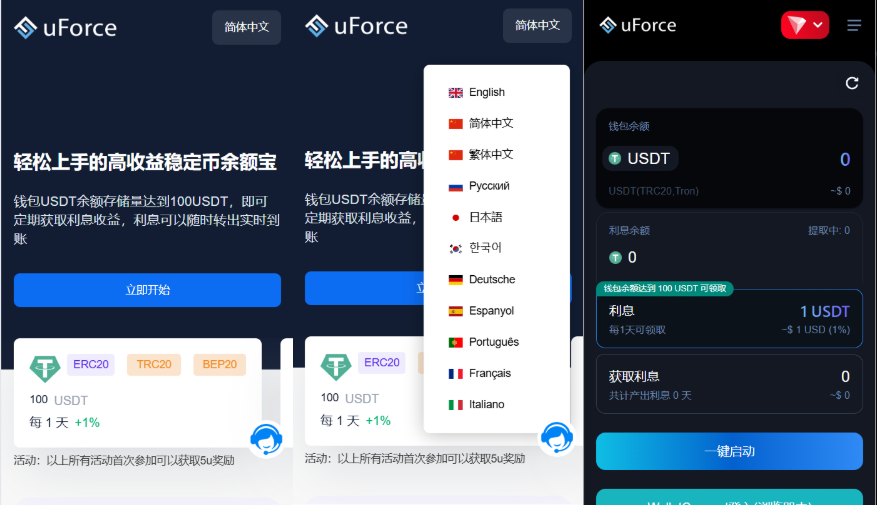The height and width of the screenshot is (505, 877).
Task: Open customer support headset icon in left panel
Action: click(x=266, y=439)
